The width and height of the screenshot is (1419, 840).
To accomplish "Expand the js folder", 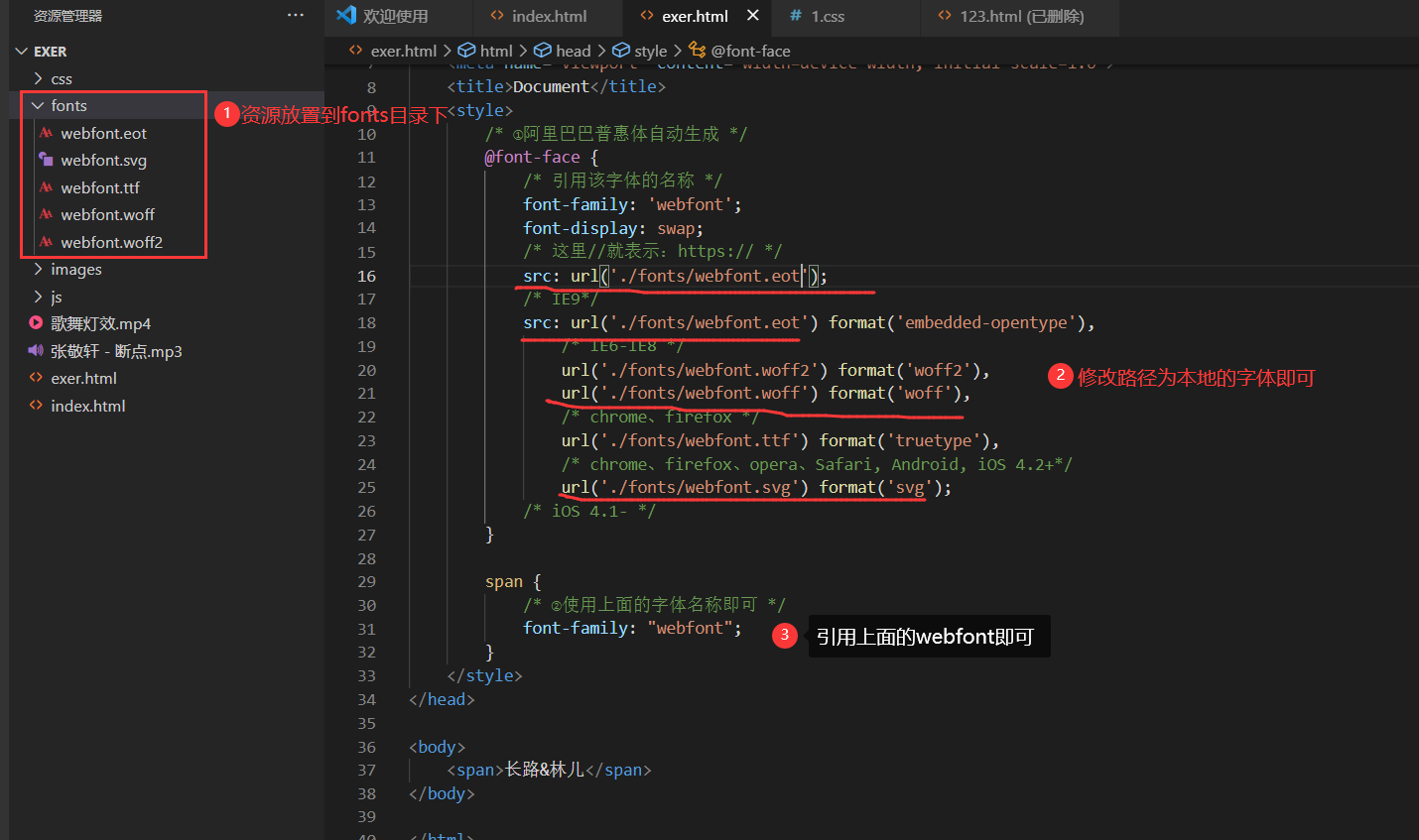I will tap(38, 297).
